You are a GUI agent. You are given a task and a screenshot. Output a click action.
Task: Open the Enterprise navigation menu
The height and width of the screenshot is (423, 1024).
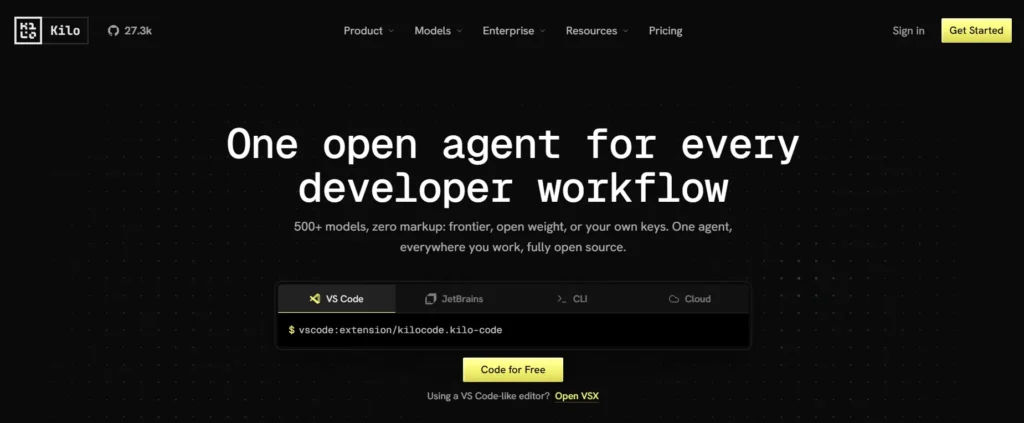click(514, 31)
